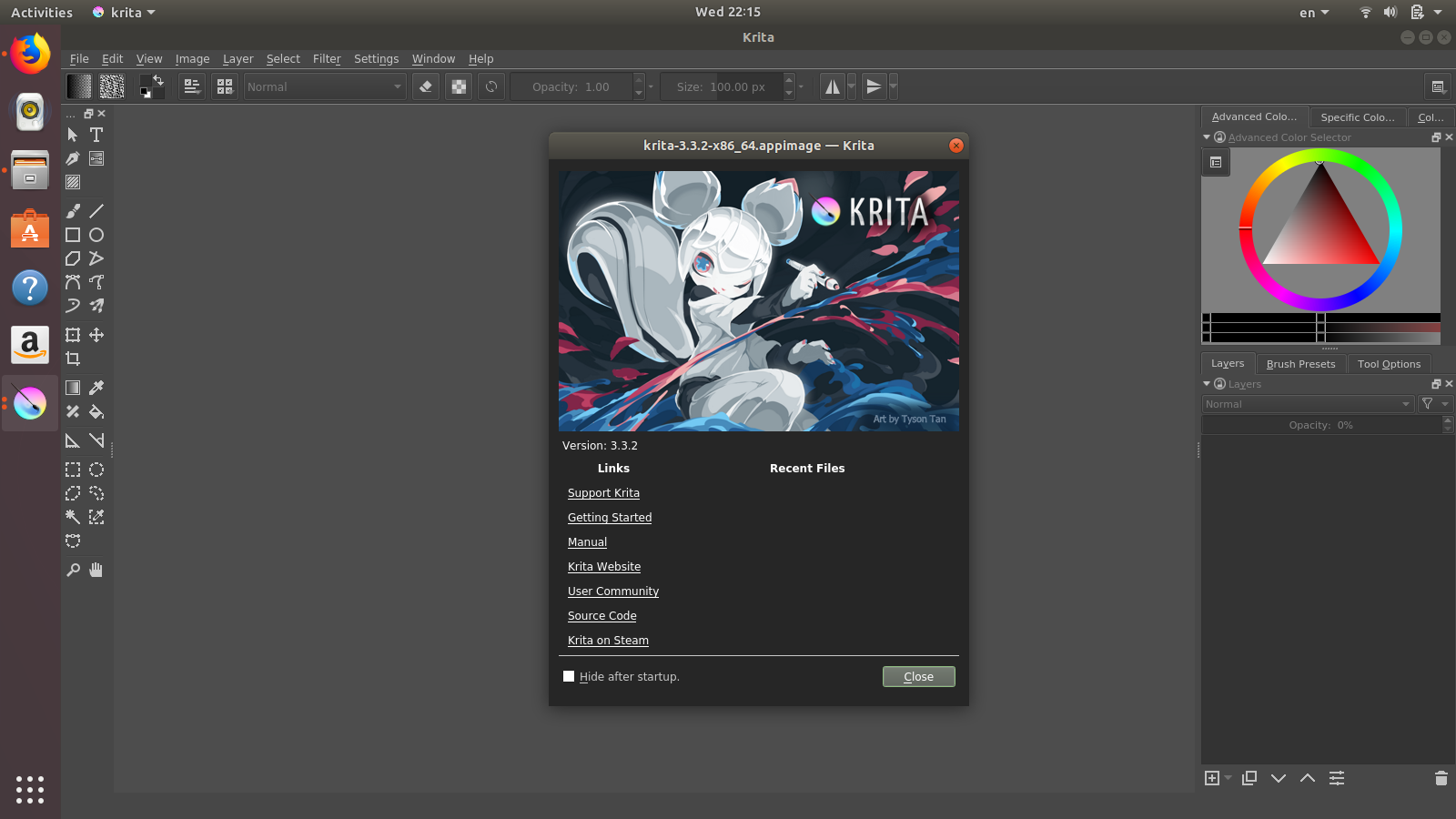
Task: Open the Getting Started link
Action: tap(610, 517)
